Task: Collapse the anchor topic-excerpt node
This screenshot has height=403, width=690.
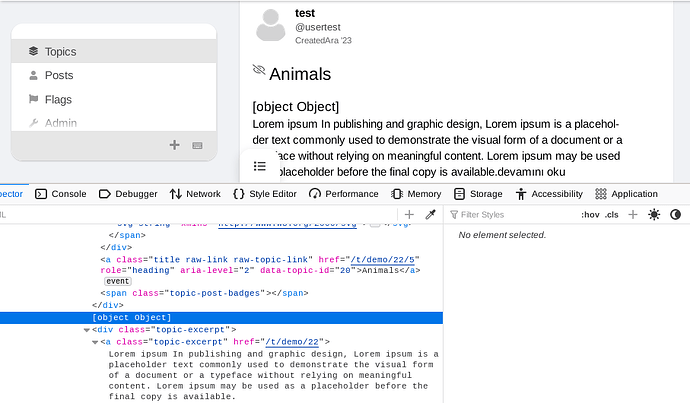Action: [x=95, y=342]
